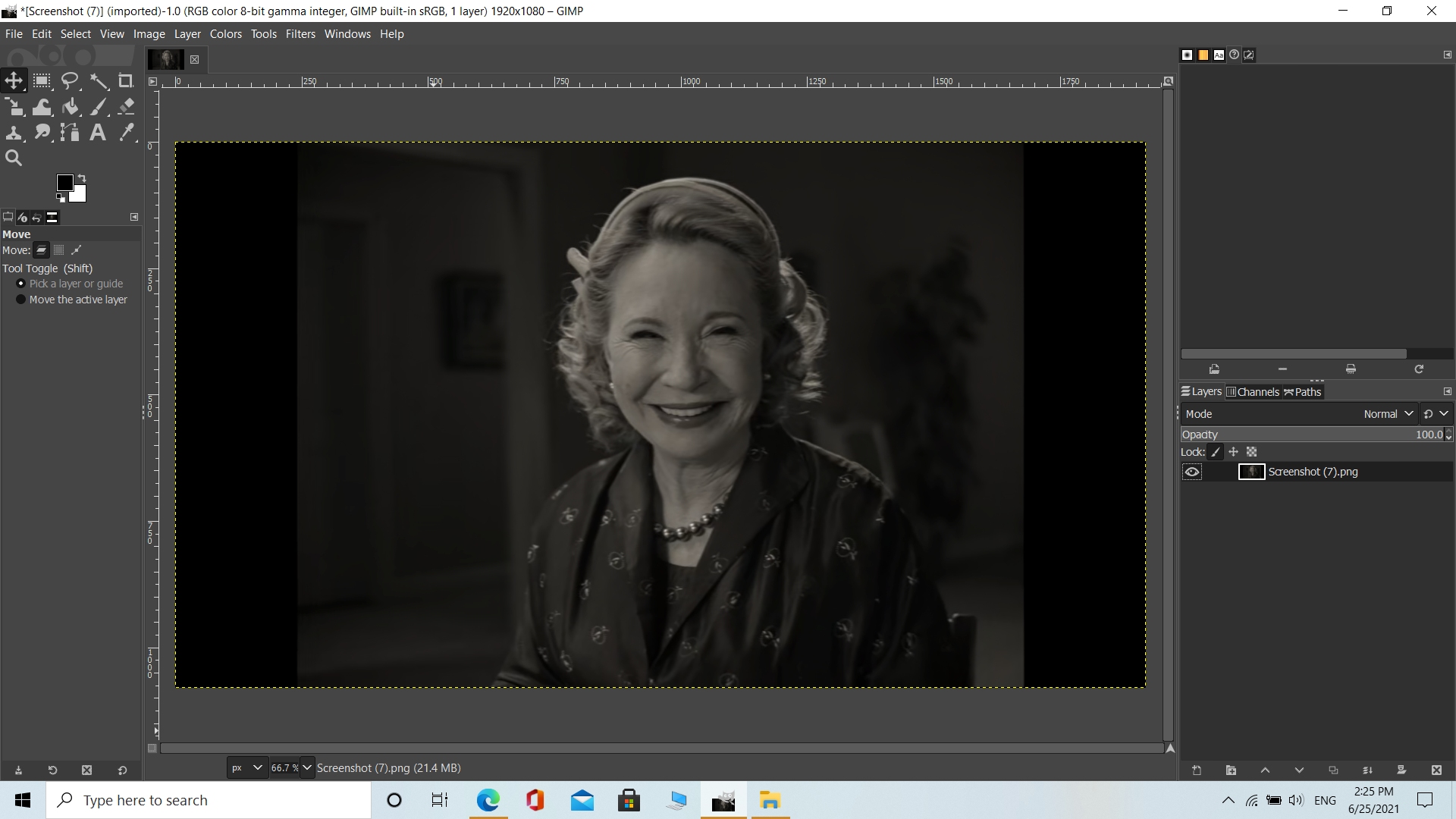Select the Crop tool
The height and width of the screenshot is (819, 1456).
[126, 80]
